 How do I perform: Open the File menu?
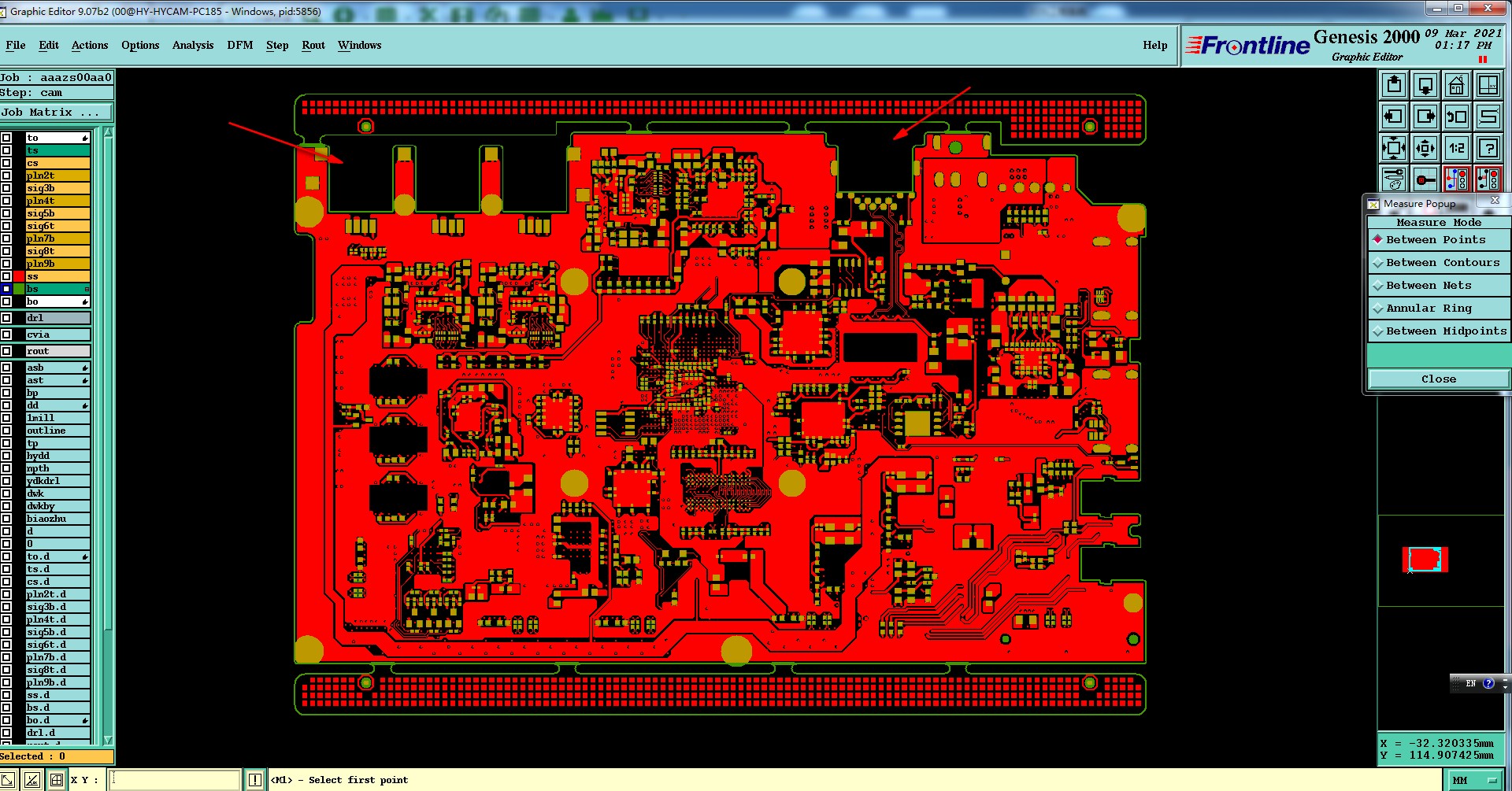tap(15, 45)
